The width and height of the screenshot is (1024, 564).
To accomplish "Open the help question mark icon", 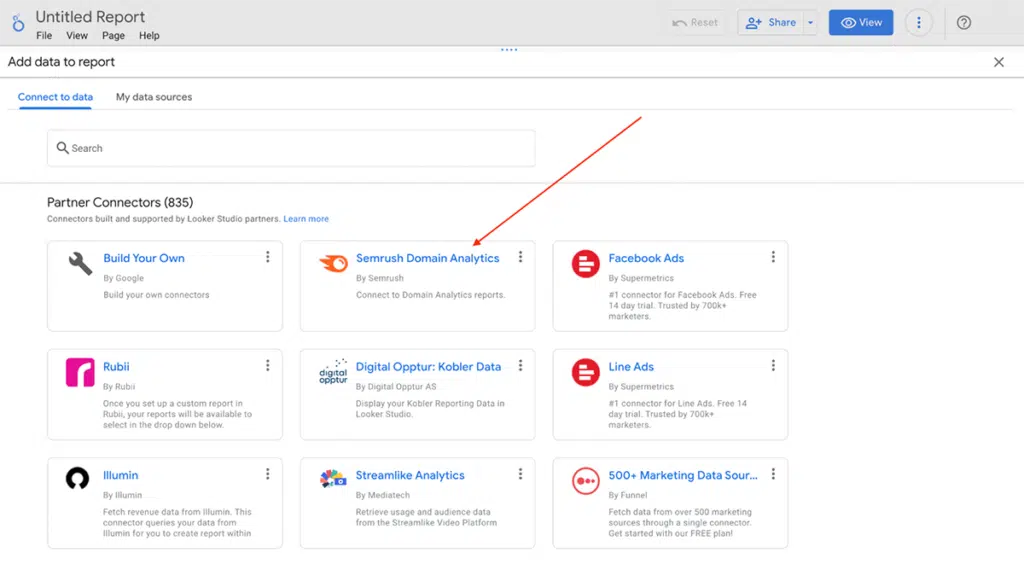I will pos(963,23).
